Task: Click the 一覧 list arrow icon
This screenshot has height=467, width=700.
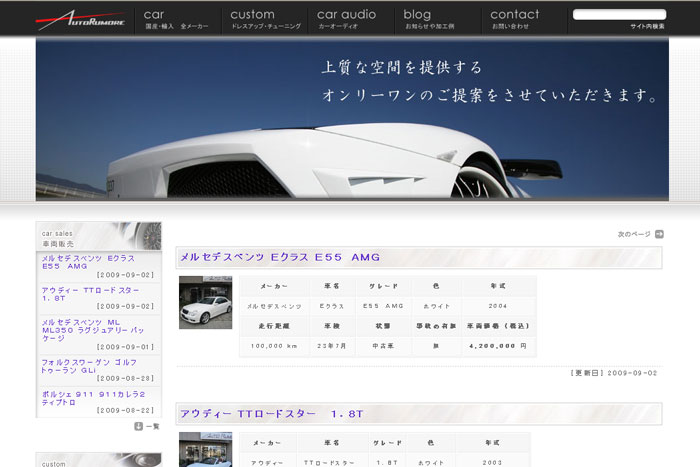Action: [138, 426]
